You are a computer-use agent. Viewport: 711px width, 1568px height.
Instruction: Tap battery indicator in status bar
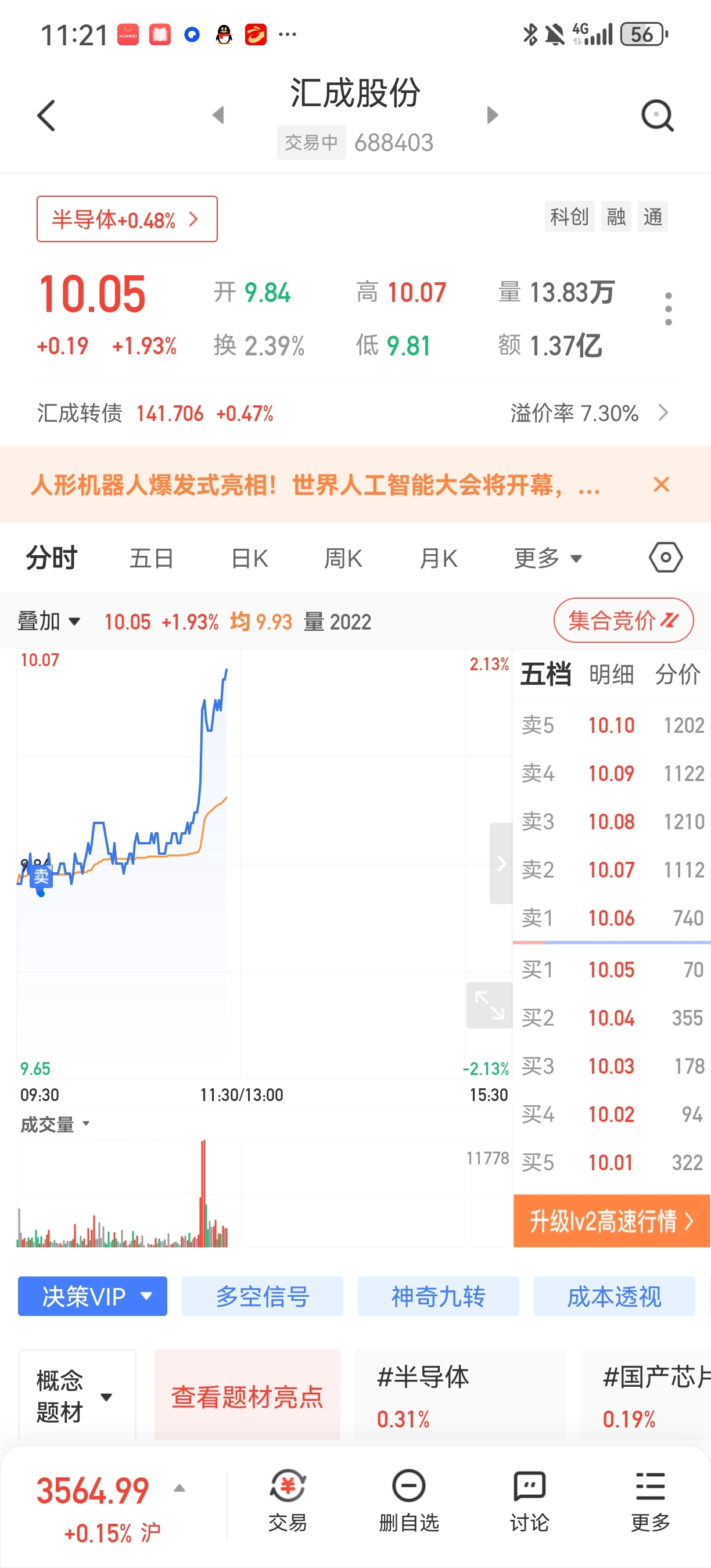tap(644, 35)
